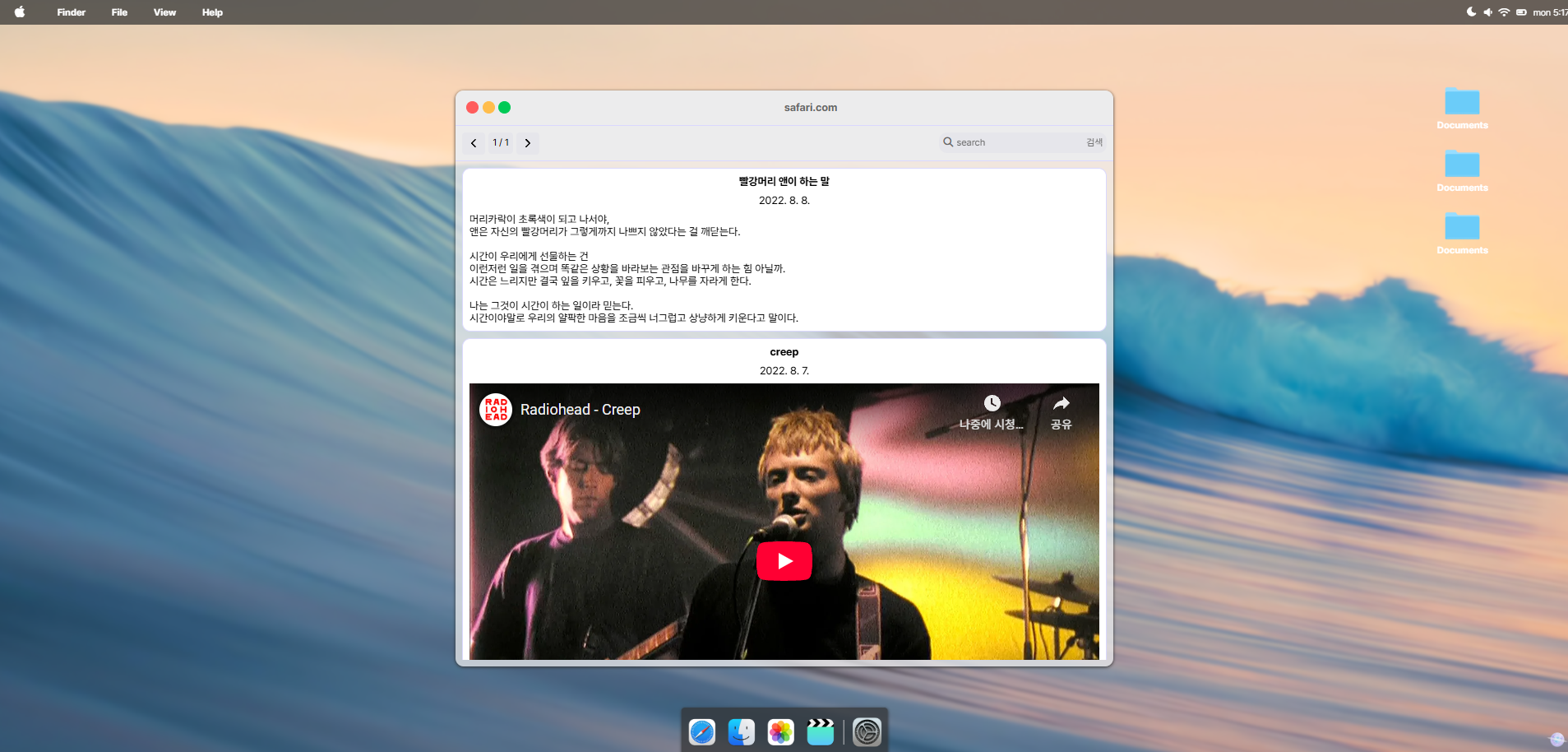Click the clock showing mon 5:17
Viewport: 1568px width, 752px height.
point(1550,12)
